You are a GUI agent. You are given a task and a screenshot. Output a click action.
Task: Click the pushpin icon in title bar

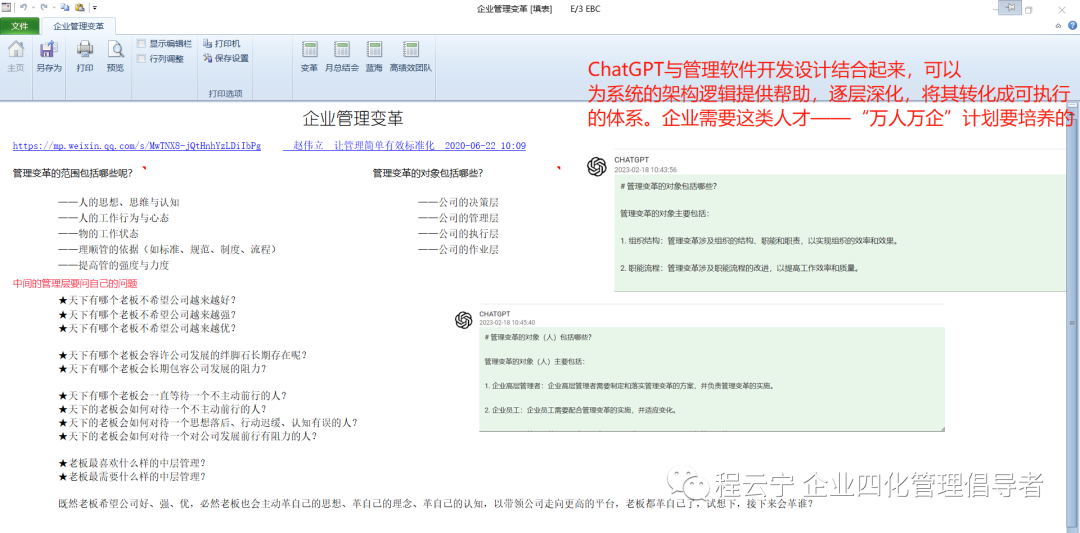pos(1010,7)
